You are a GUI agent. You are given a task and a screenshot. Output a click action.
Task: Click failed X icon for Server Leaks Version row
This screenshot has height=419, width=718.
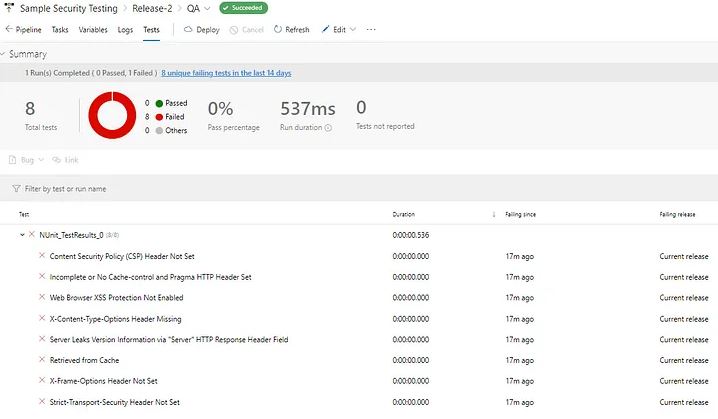tap(42, 339)
